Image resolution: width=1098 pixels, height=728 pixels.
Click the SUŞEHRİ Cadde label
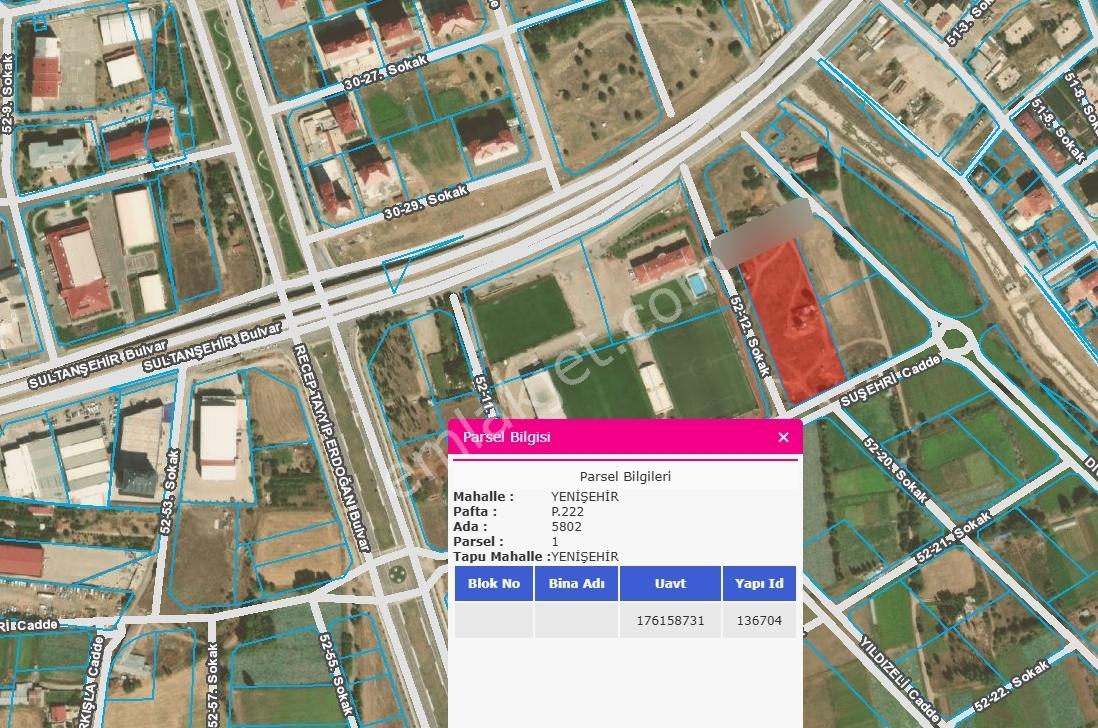click(890, 380)
